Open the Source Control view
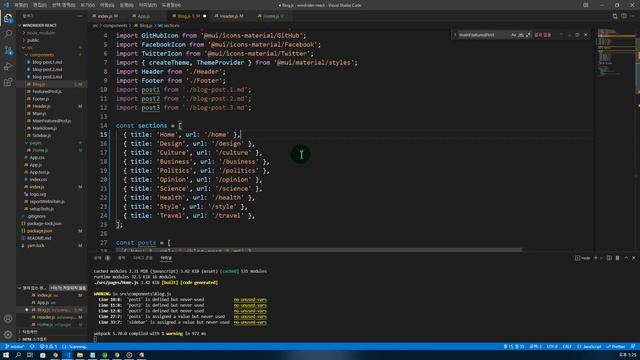This screenshot has height=360, width=640. (8, 50)
